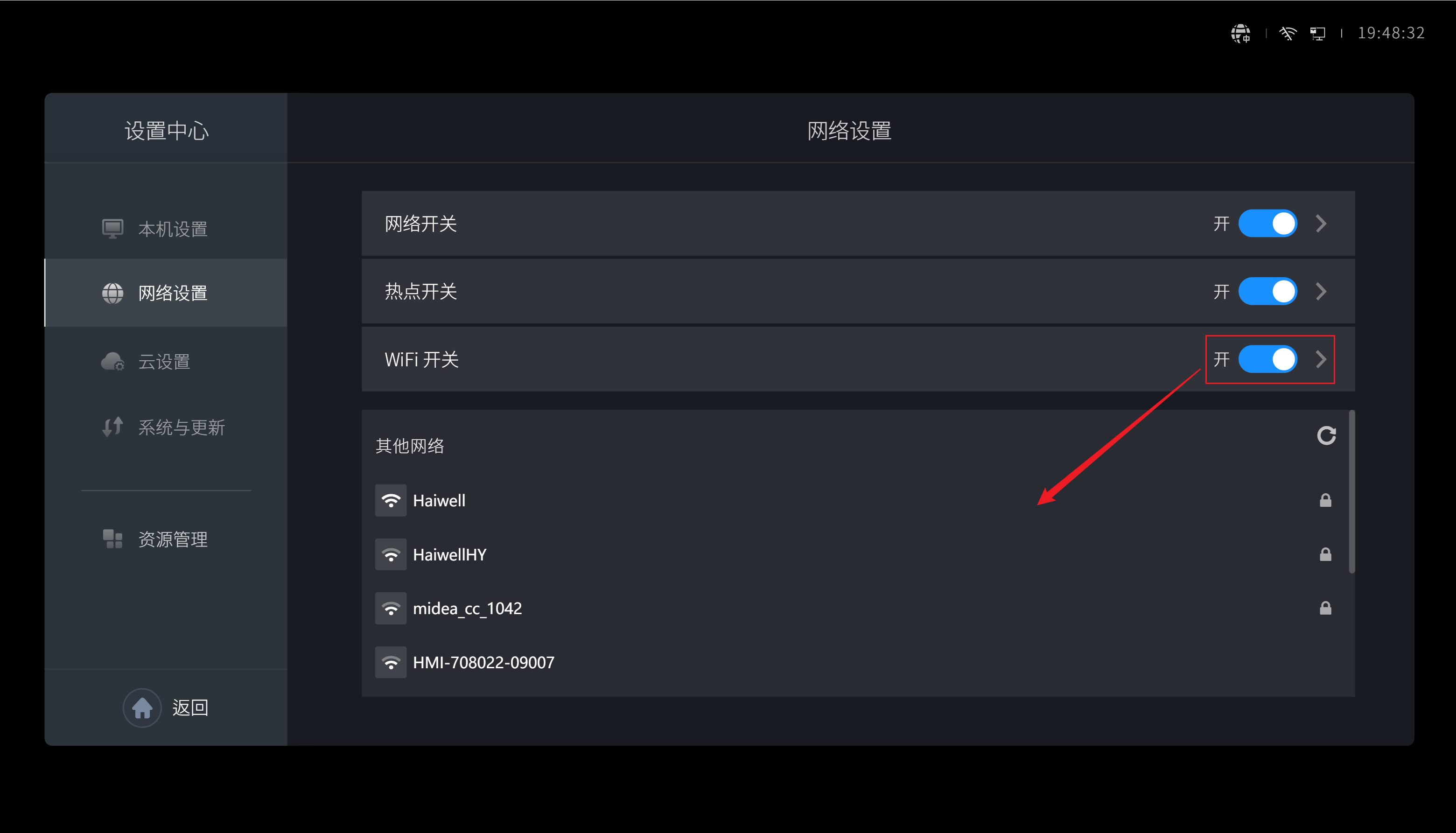
Task: Open 资源管理 in the sidebar
Action: pos(166,539)
